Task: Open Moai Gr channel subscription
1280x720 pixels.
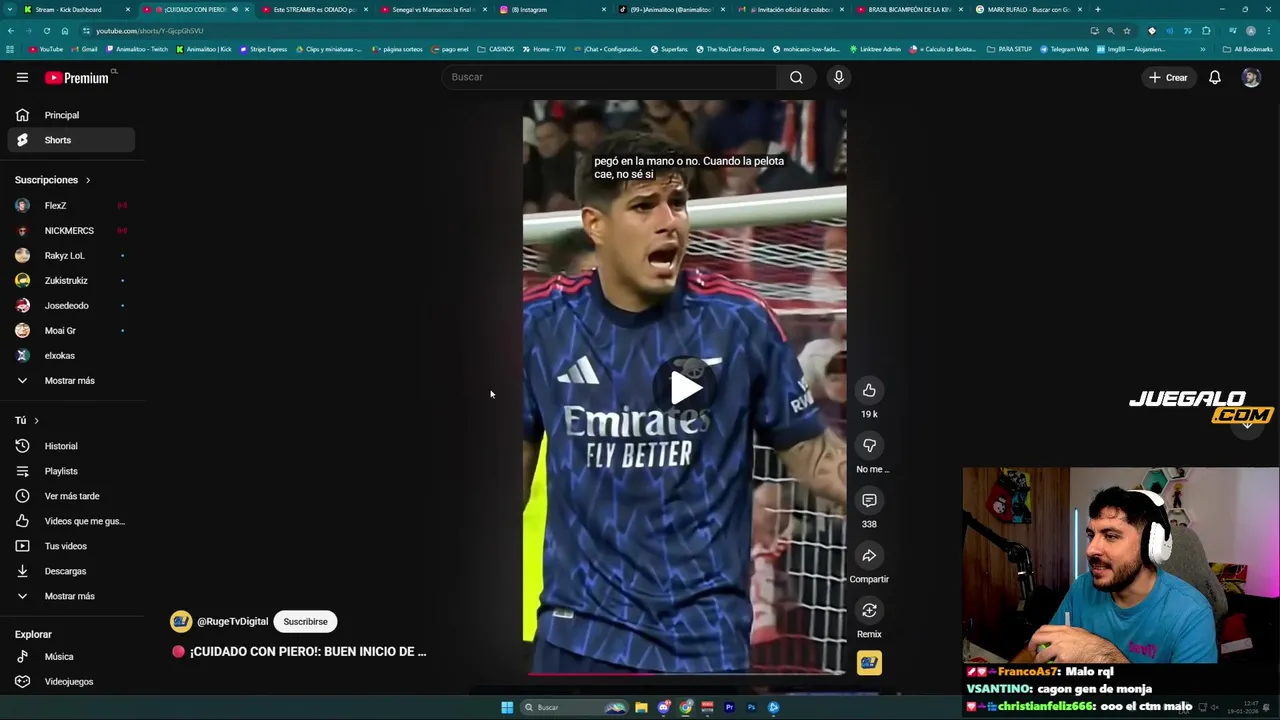Action: (x=71, y=330)
